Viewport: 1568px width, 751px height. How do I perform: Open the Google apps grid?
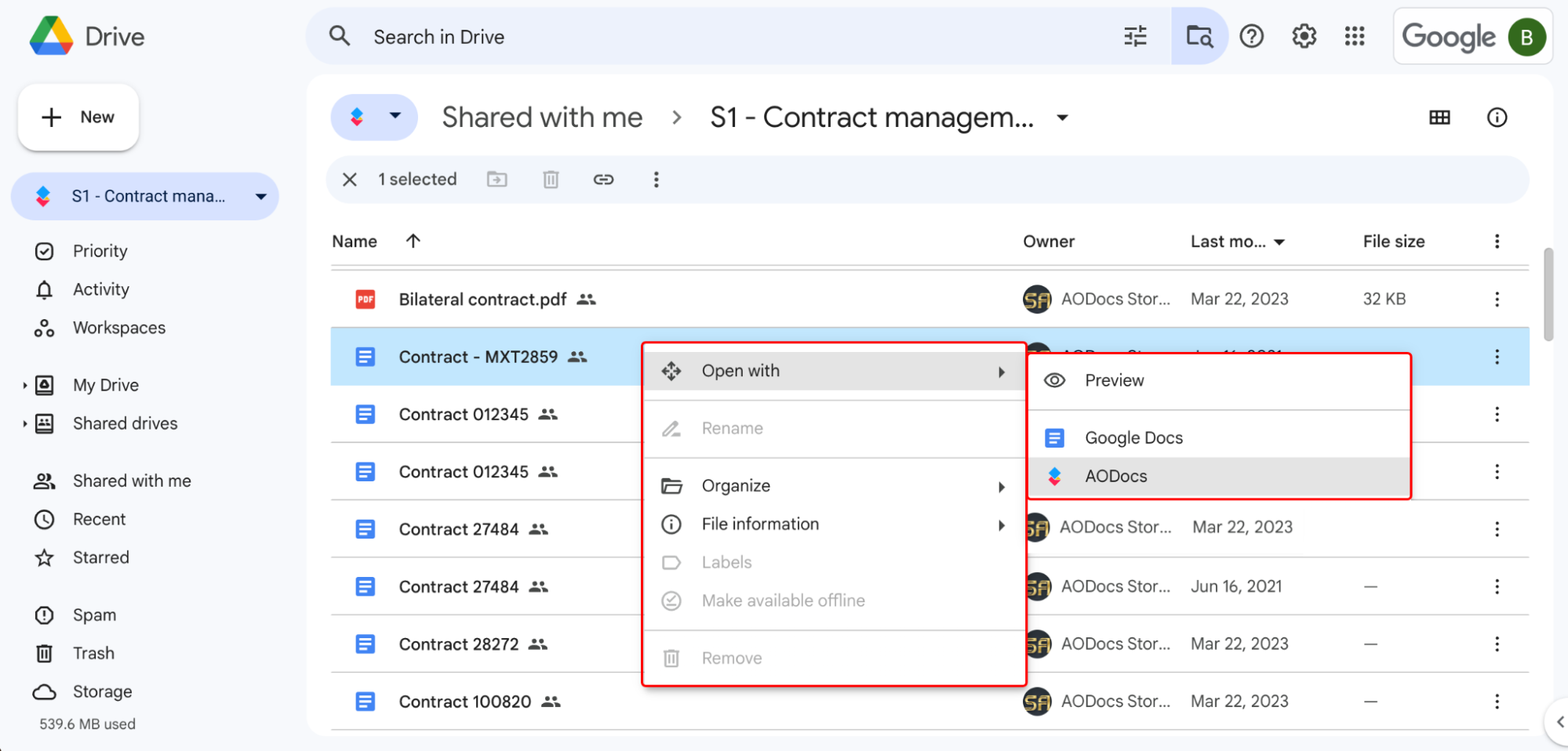(x=1355, y=36)
